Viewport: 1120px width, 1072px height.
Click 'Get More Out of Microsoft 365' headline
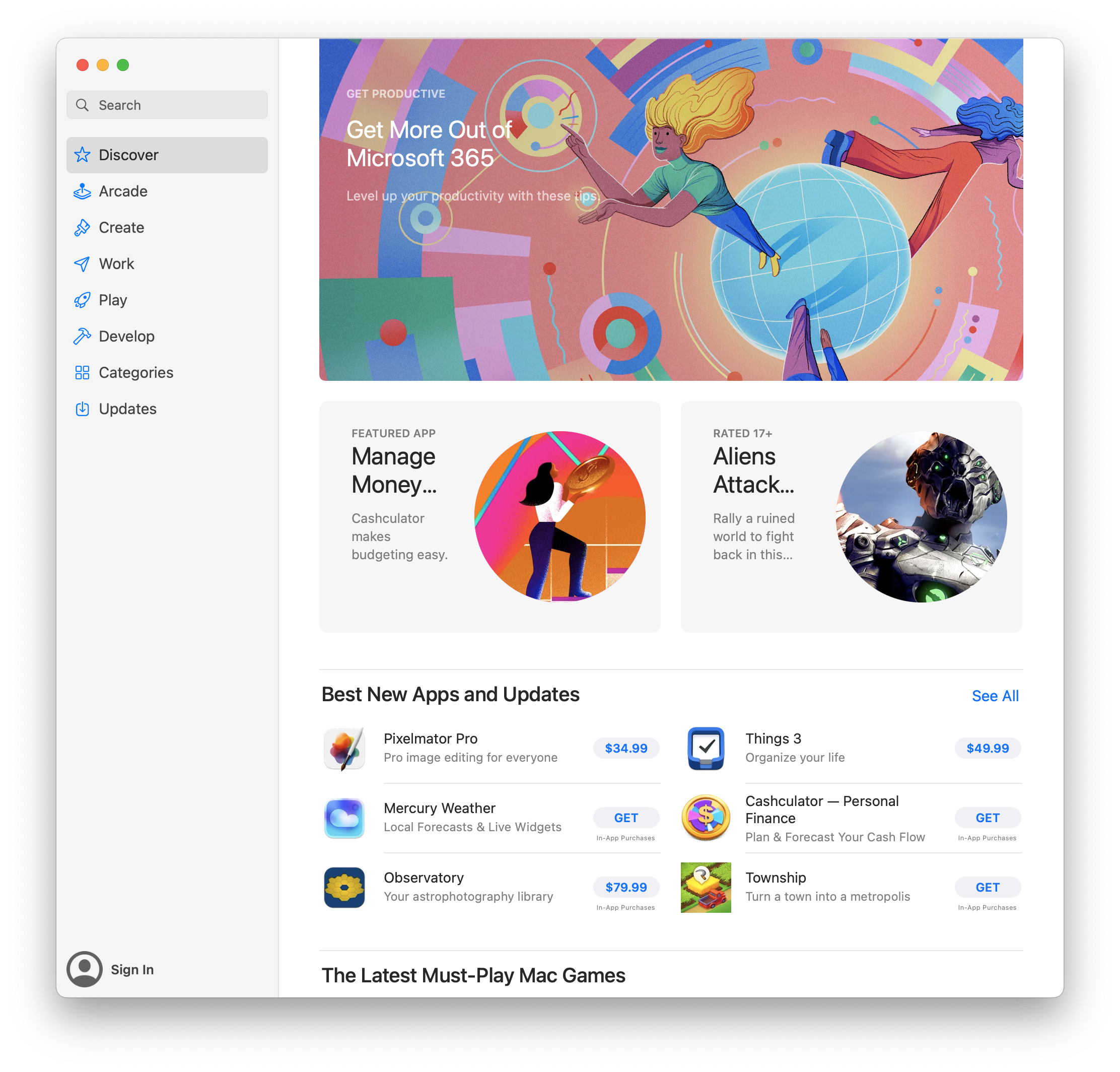point(429,144)
